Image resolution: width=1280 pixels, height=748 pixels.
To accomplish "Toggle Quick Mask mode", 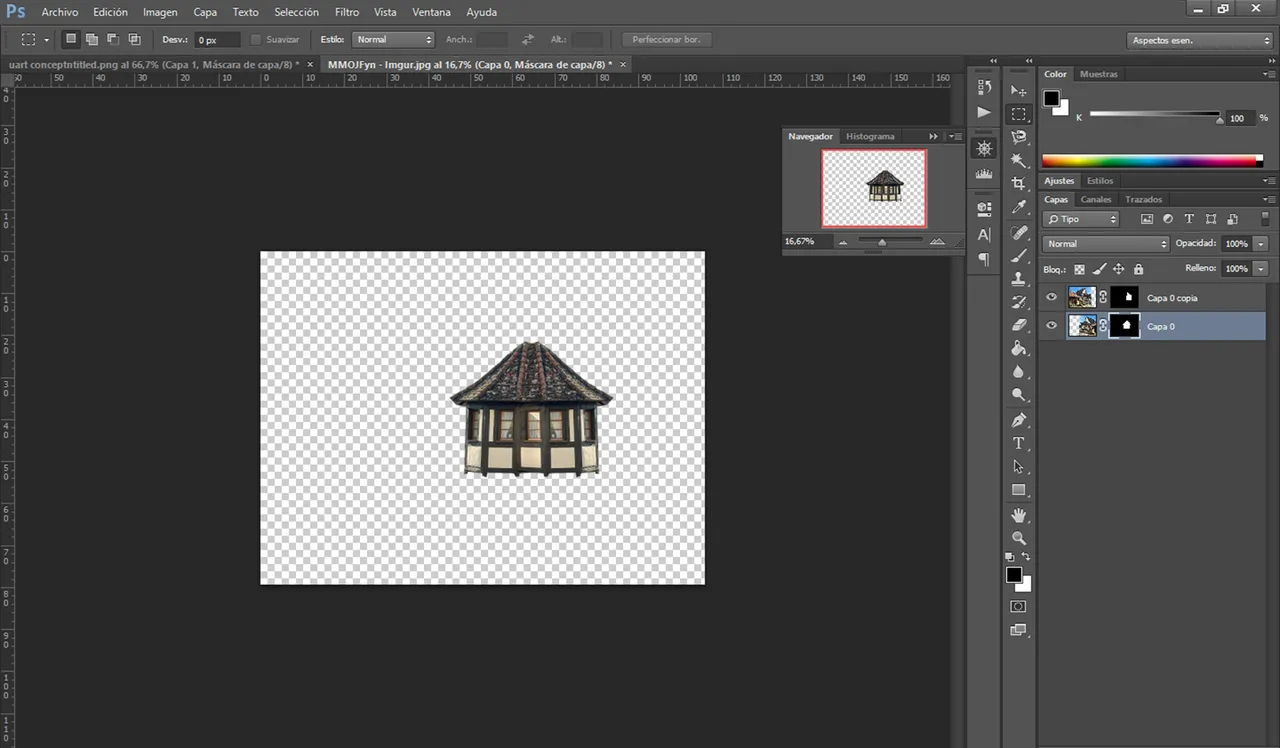I will pos(1018,606).
